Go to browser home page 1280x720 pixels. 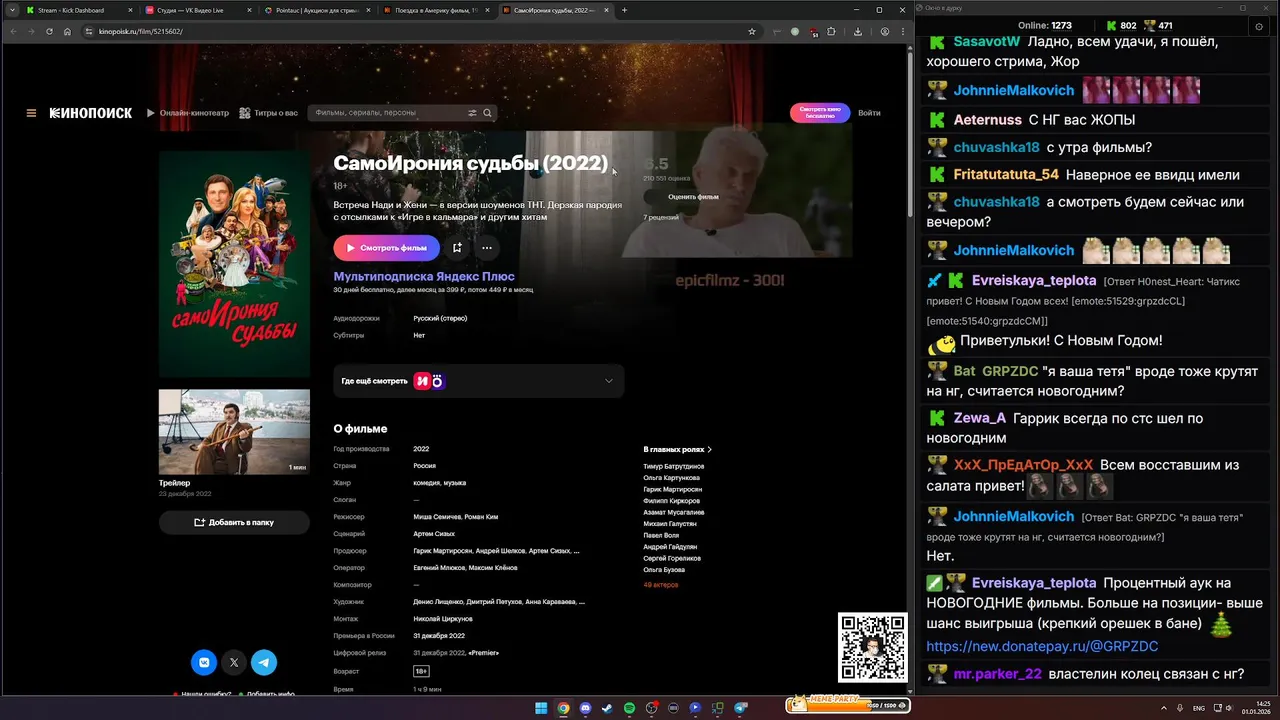click(67, 31)
